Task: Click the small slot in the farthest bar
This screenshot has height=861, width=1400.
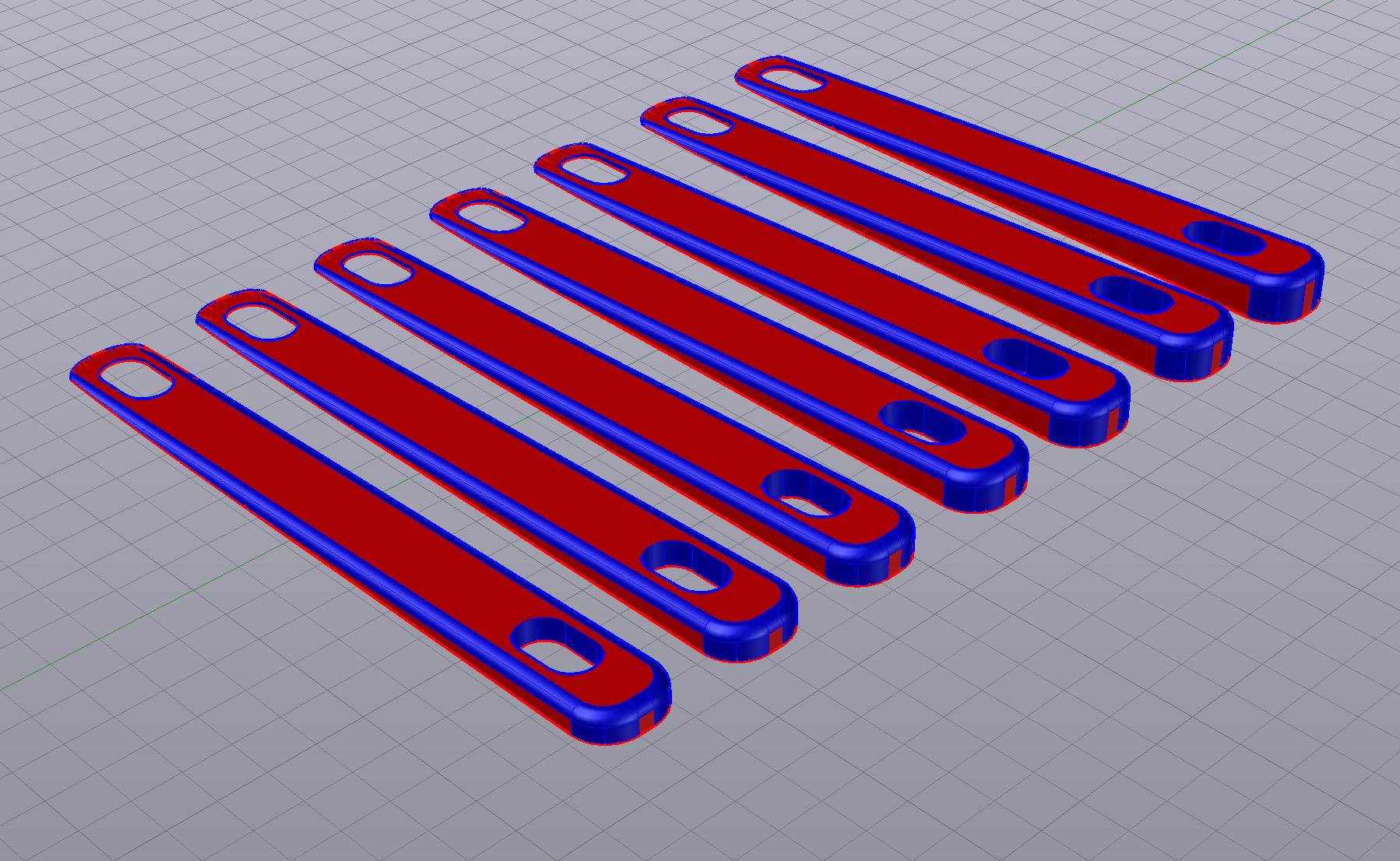Action: point(791,80)
